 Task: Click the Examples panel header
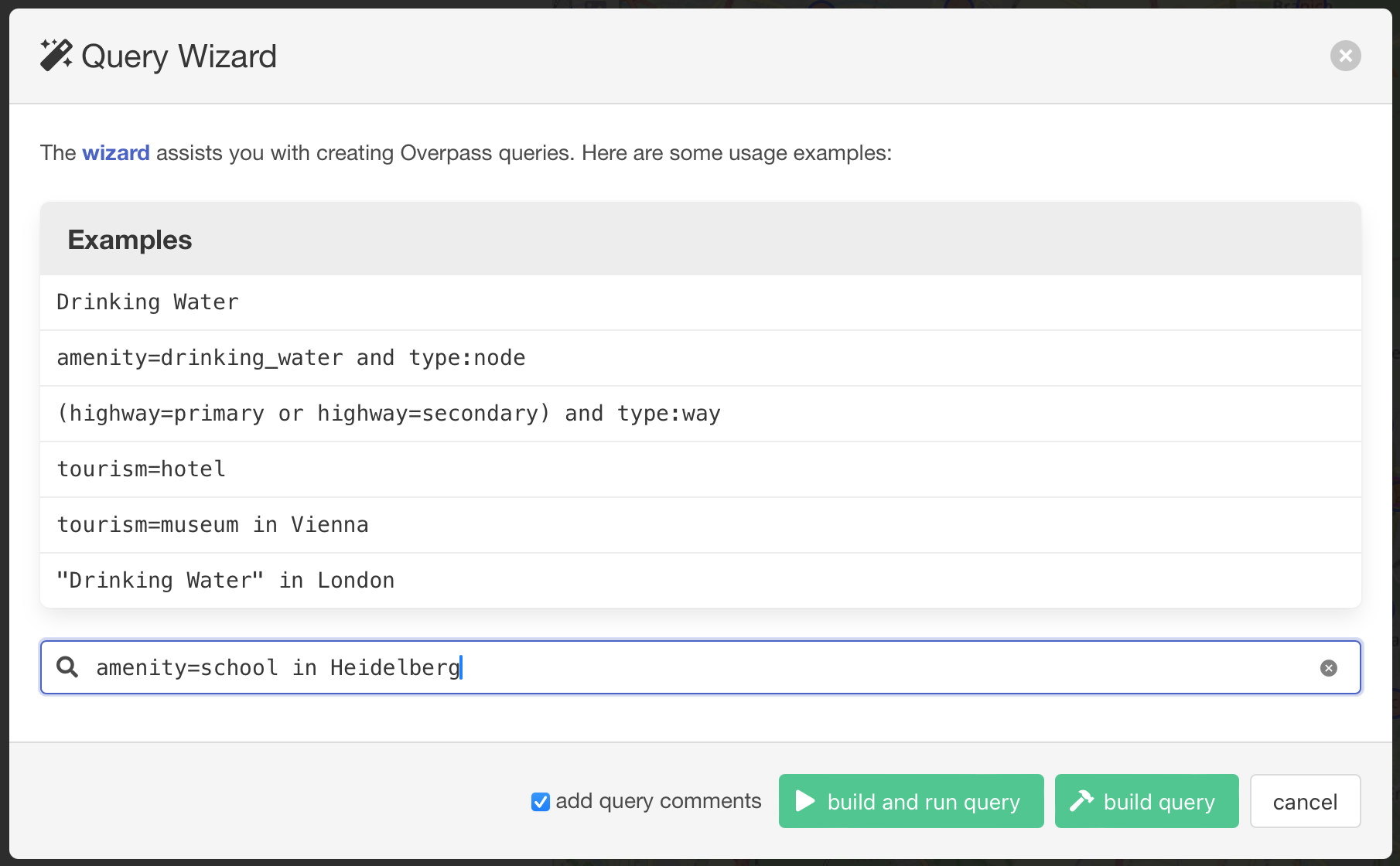point(130,240)
